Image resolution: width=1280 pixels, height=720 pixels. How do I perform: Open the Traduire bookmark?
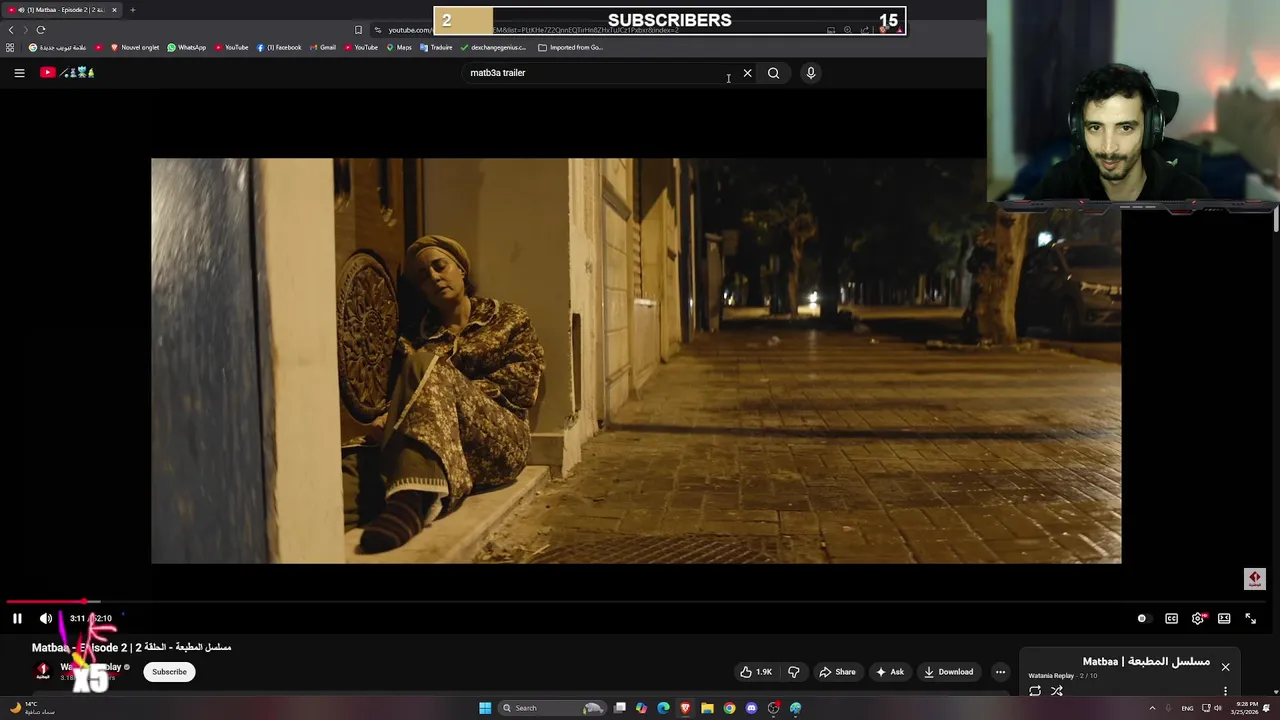coord(436,47)
